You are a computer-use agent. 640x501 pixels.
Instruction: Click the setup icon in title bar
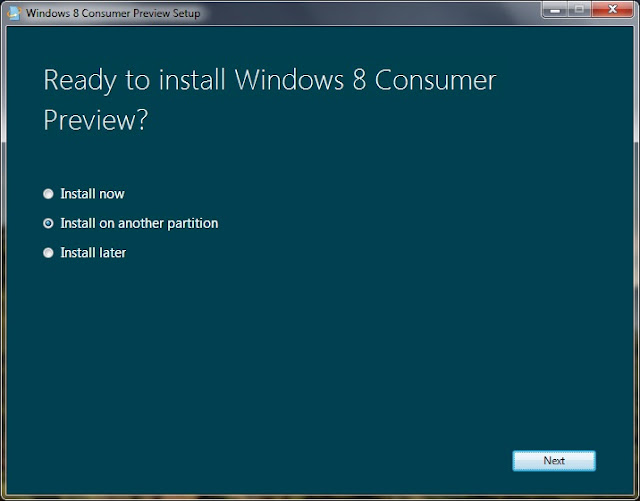[13, 13]
